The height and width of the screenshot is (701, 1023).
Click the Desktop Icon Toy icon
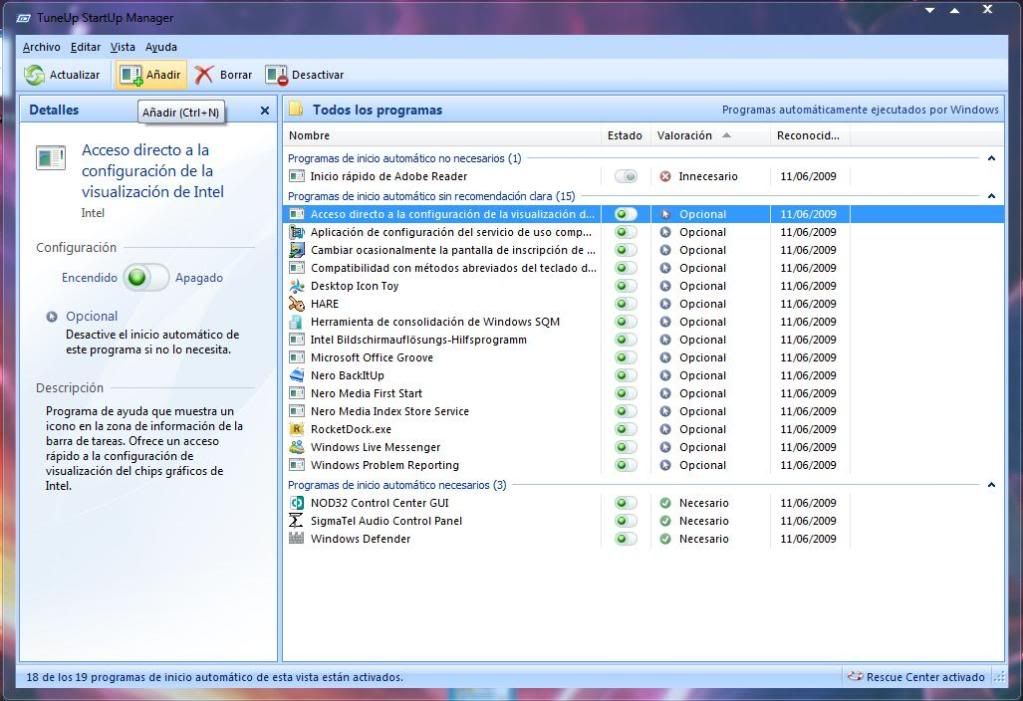point(297,286)
